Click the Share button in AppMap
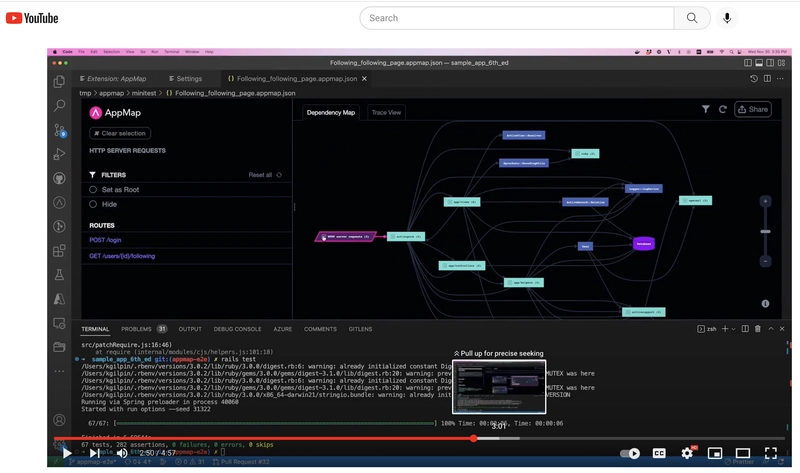The height and width of the screenshot is (473, 800). point(753,109)
